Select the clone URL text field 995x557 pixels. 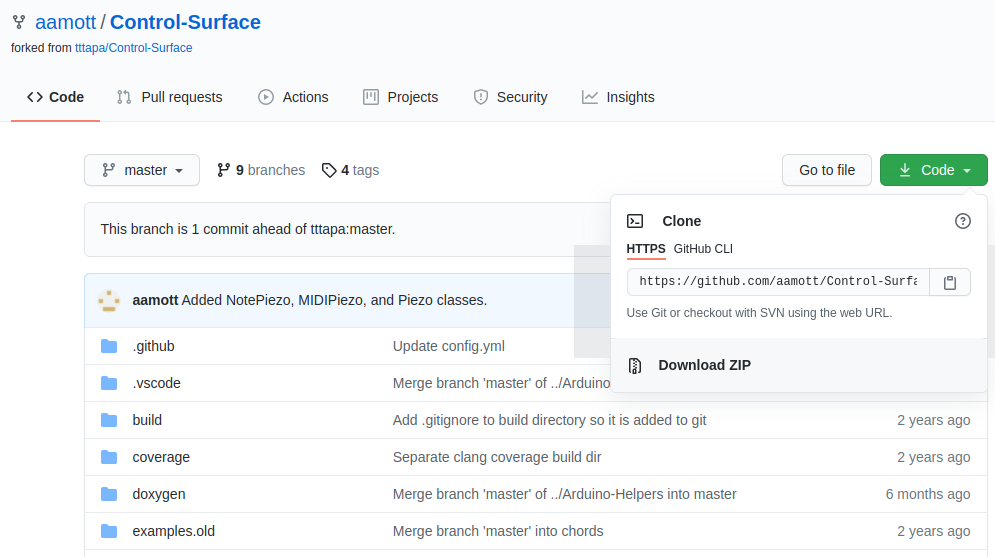778,282
